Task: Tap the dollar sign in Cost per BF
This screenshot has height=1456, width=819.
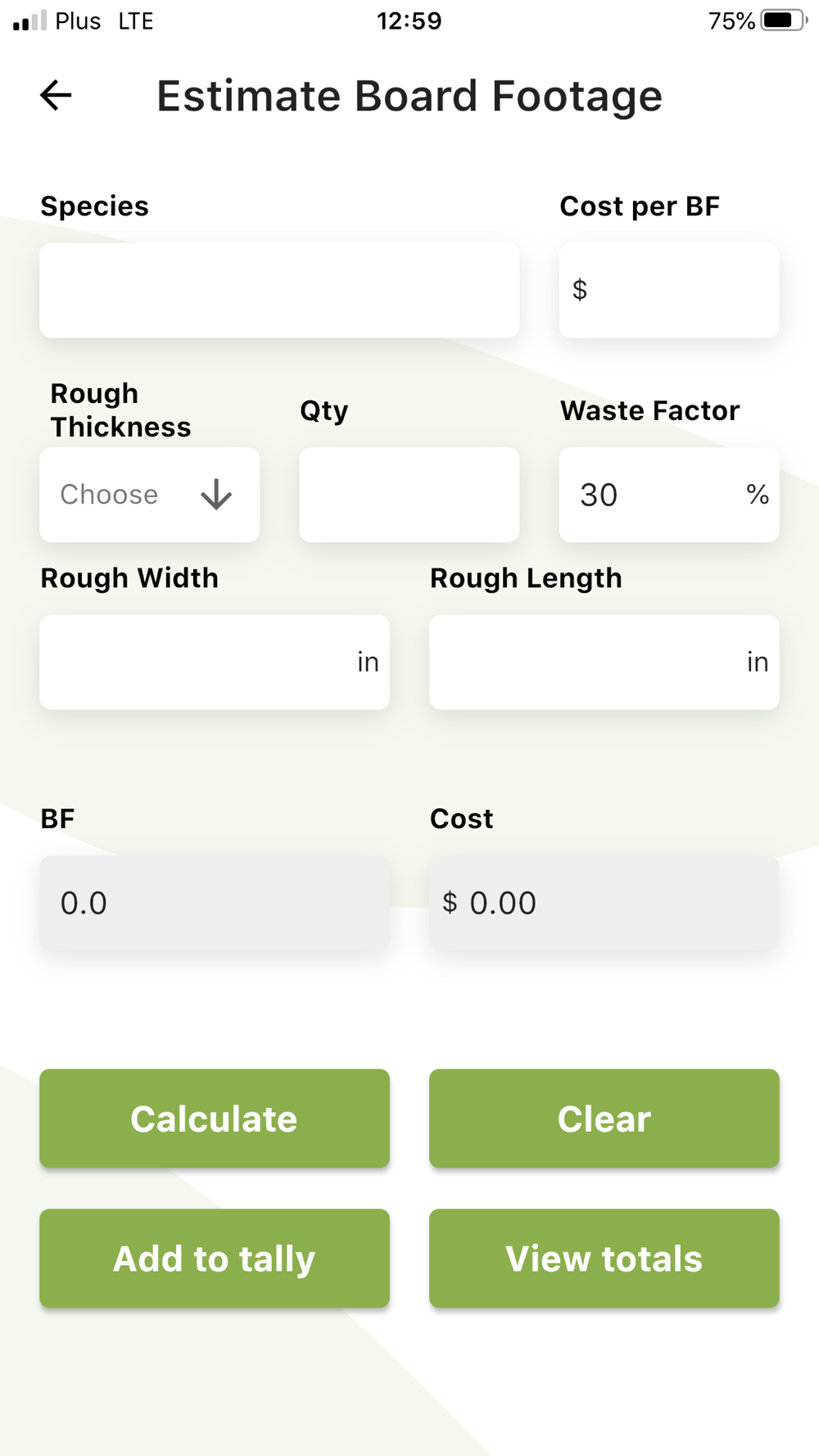Action: point(580,290)
